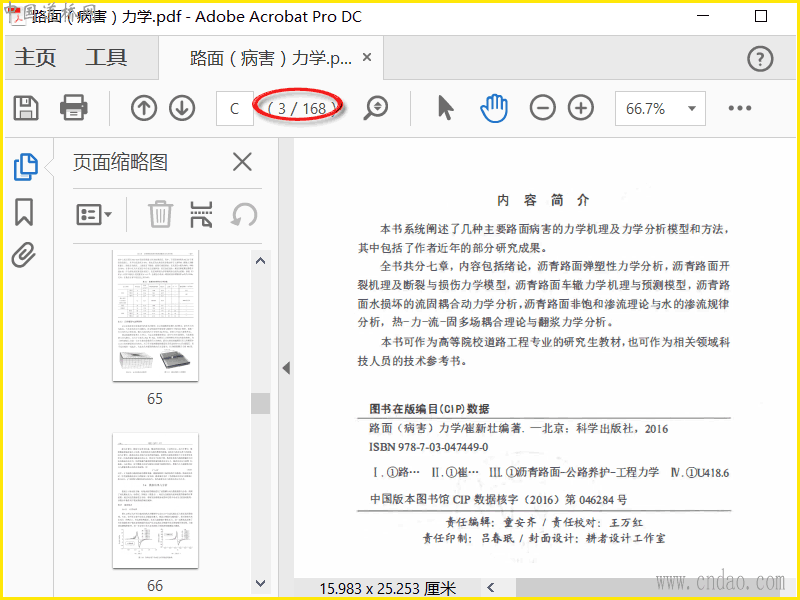Screen dimensions: 800x600
Task: Select the page 66 thumbnail
Action: click(x=155, y=501)
